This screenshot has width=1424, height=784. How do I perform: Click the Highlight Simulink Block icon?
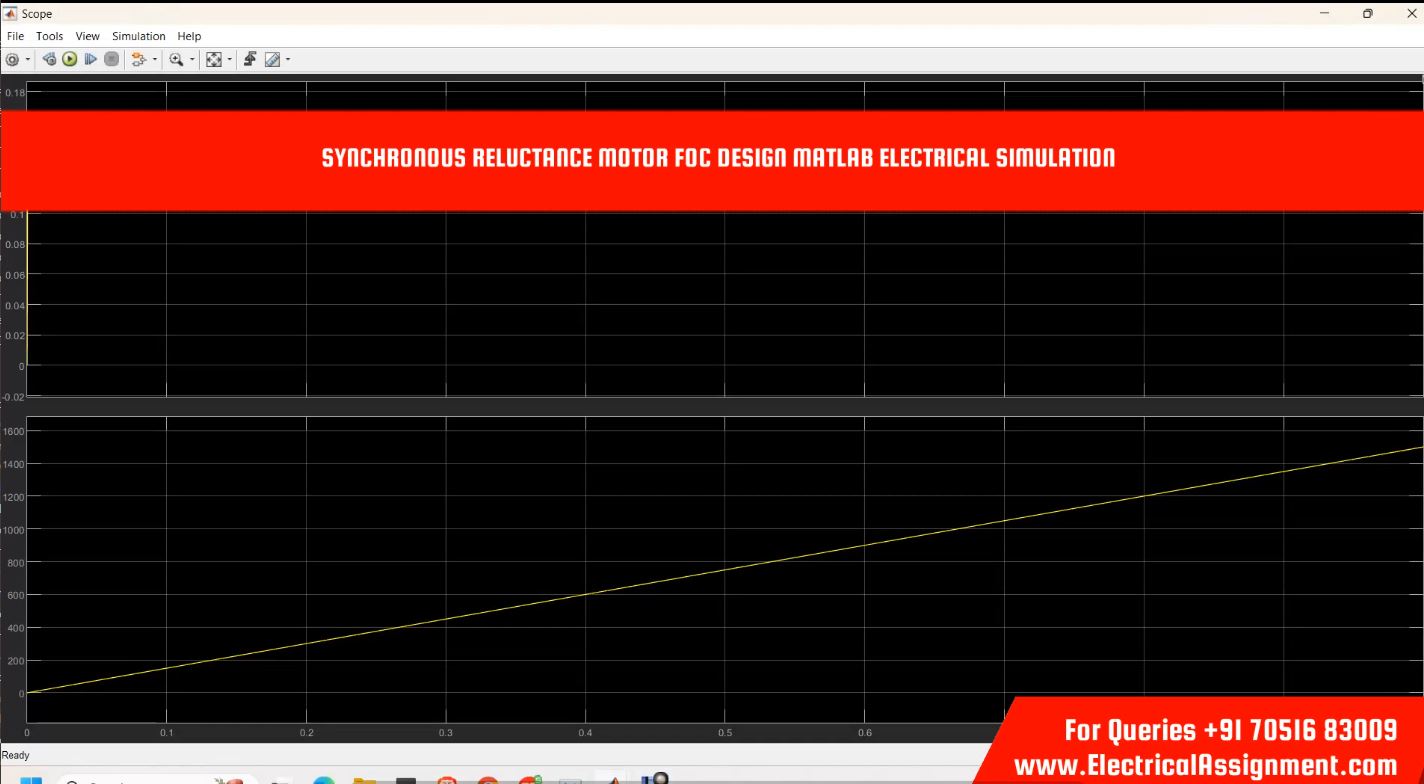(x=138, y=60)
